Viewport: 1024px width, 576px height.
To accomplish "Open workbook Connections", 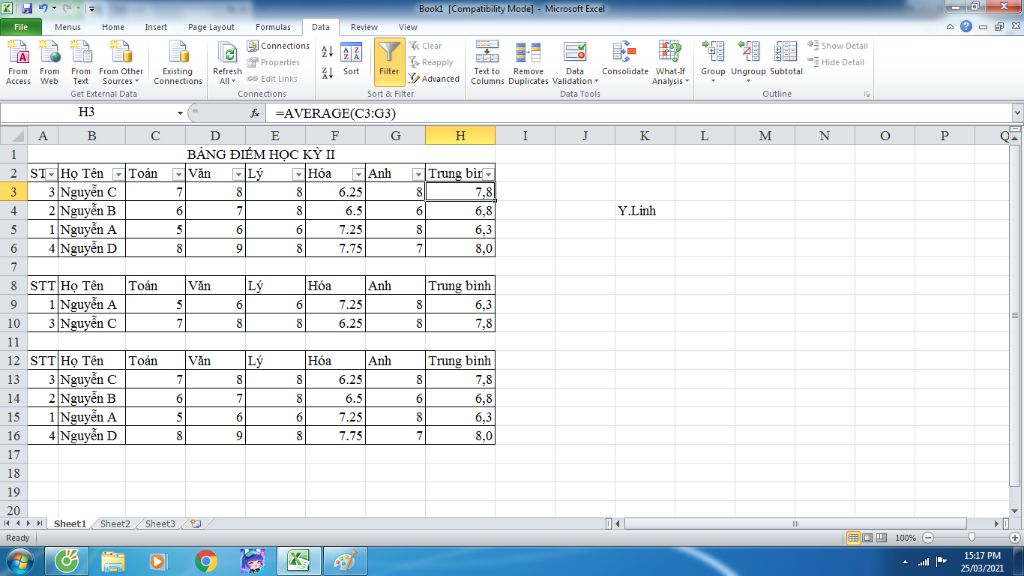I will tap(278, 46).
